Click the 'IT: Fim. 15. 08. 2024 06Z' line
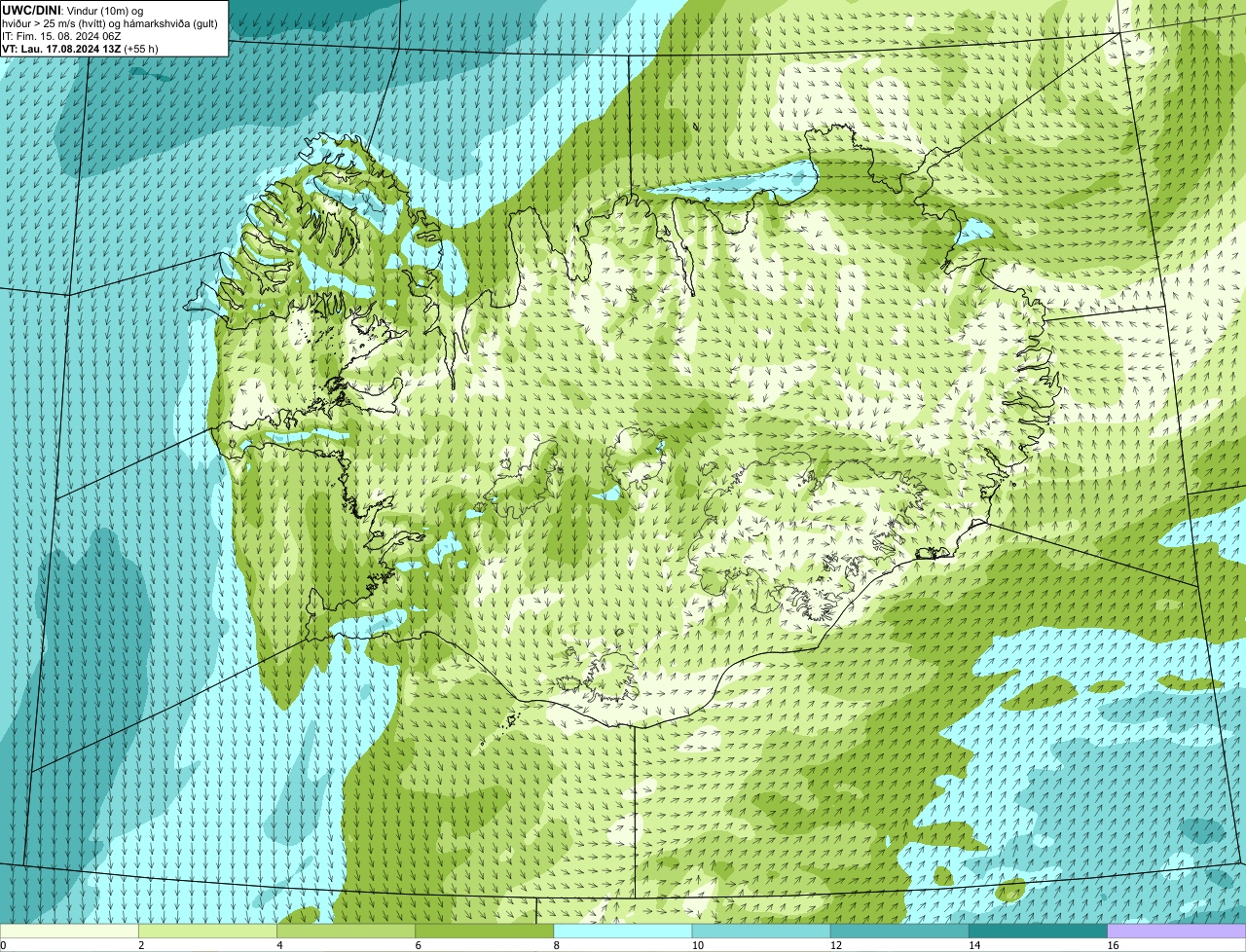 pos(62,36)
